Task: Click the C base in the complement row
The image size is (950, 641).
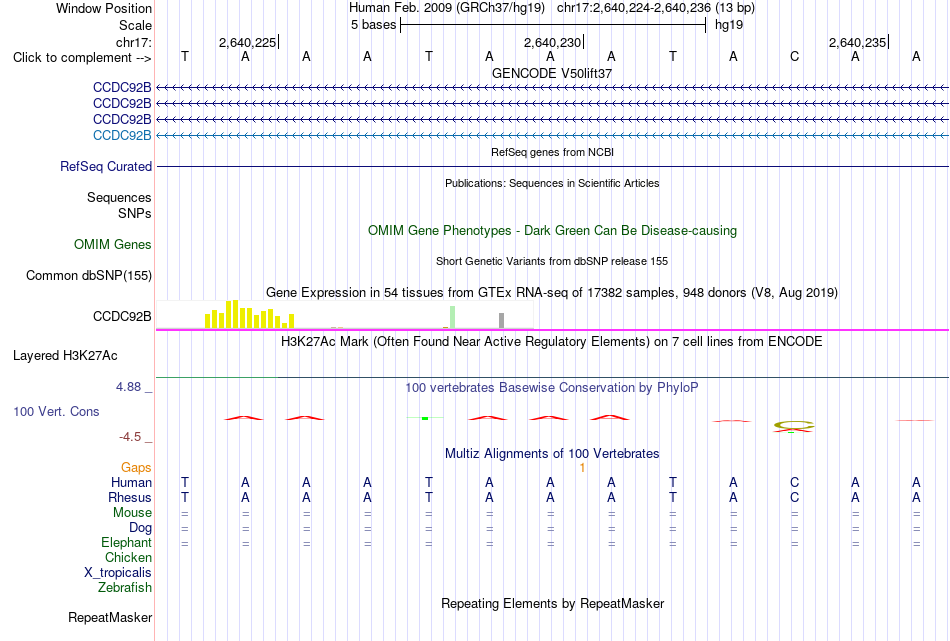Action: click(794, 56)
